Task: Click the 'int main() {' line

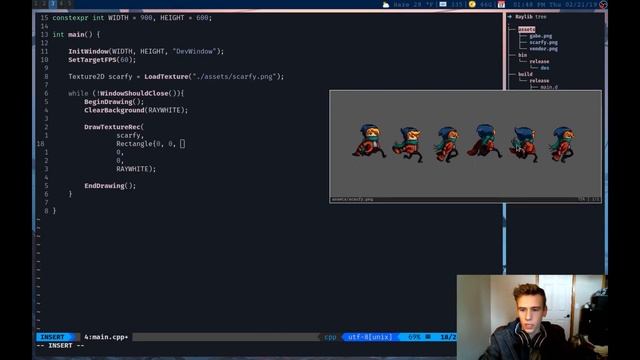Action: coord(76,35)
